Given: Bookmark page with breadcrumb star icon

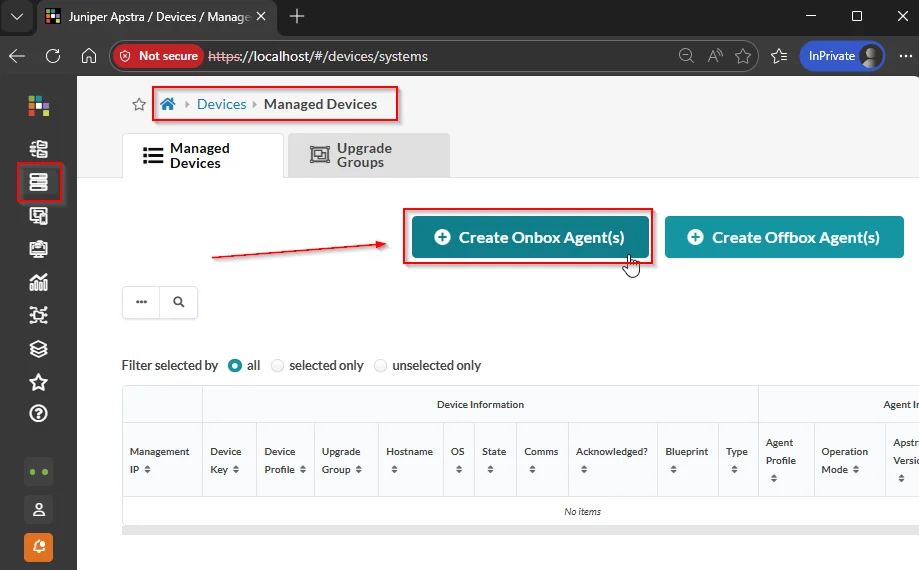Looking at the screenshot, I should 139,104.
